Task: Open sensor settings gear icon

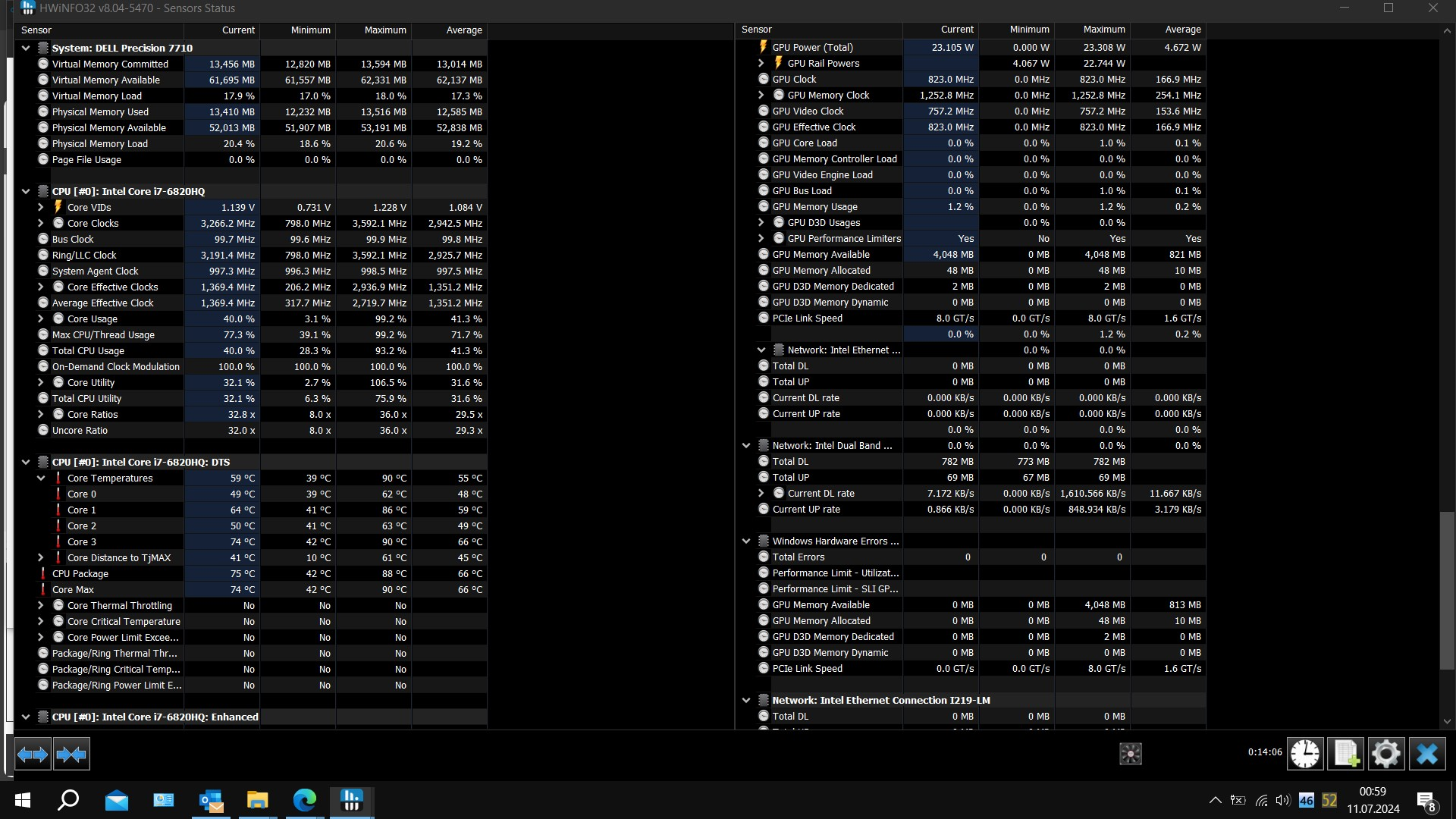Action: pyautogui.click(x=1386, y=754)
